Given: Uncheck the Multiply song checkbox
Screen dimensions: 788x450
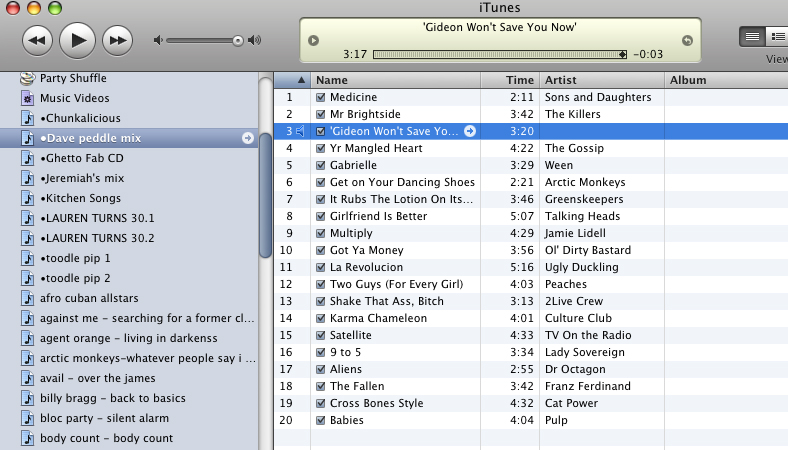Looking at the screenshot, I should pyautogui.click(x=321, y=233).
